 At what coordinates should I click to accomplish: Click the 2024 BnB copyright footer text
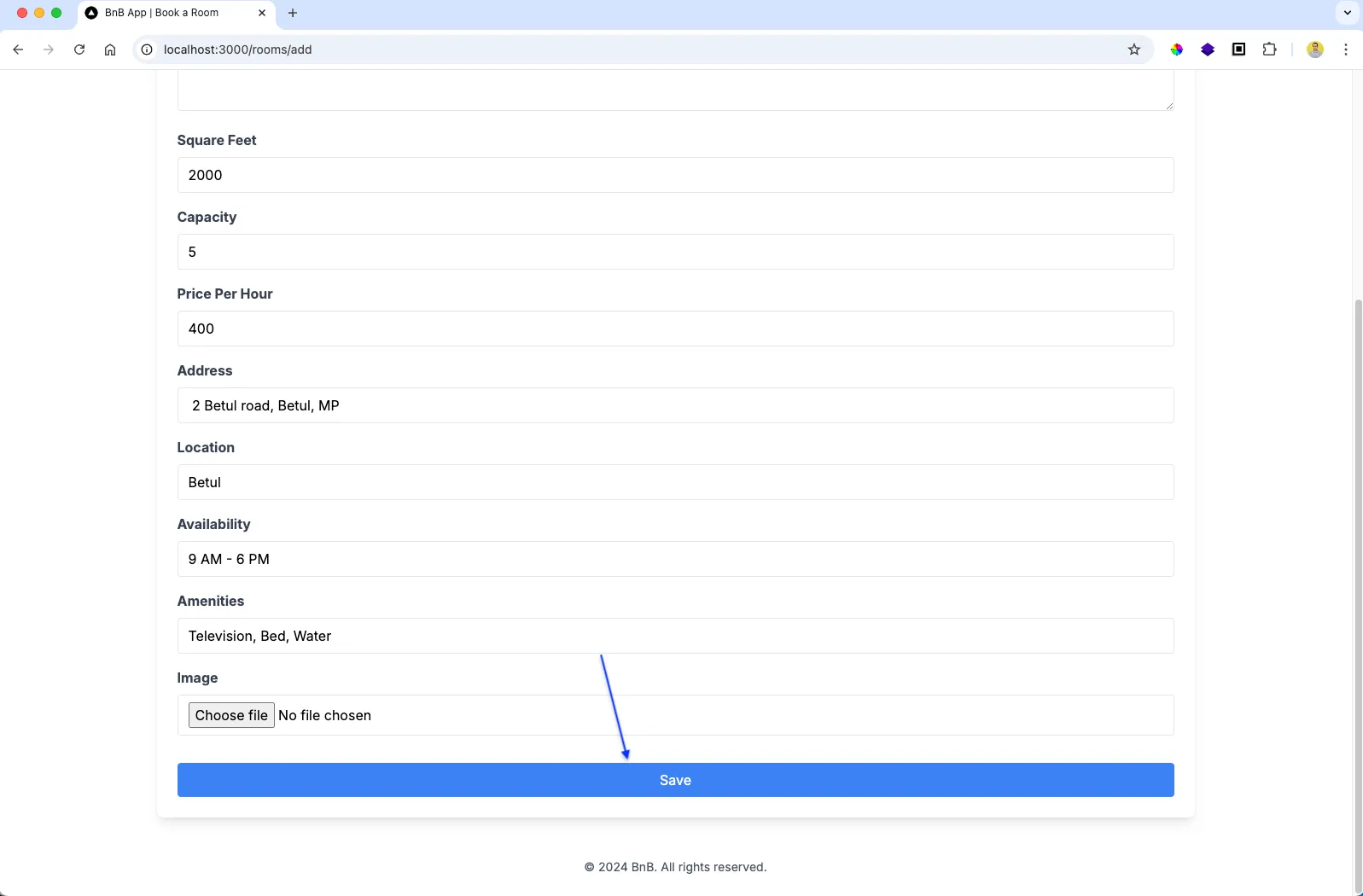[x=675, y=867]
